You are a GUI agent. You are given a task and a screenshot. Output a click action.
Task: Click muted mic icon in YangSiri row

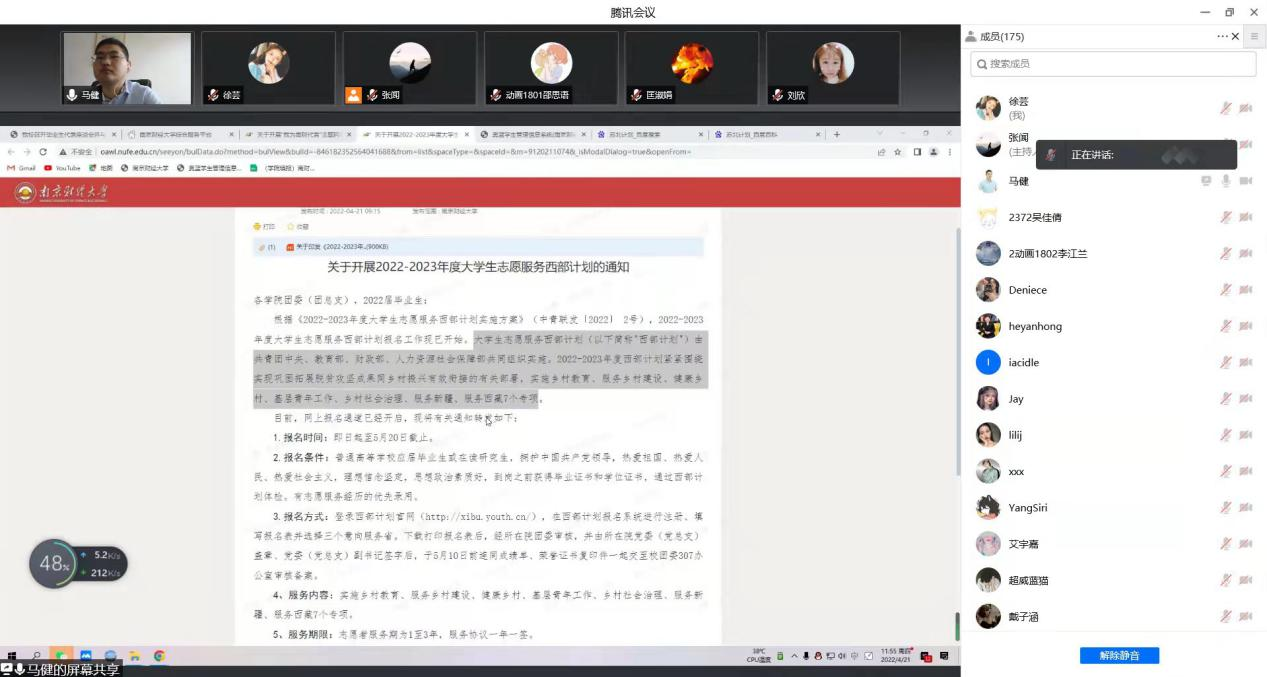[1226, 507]
